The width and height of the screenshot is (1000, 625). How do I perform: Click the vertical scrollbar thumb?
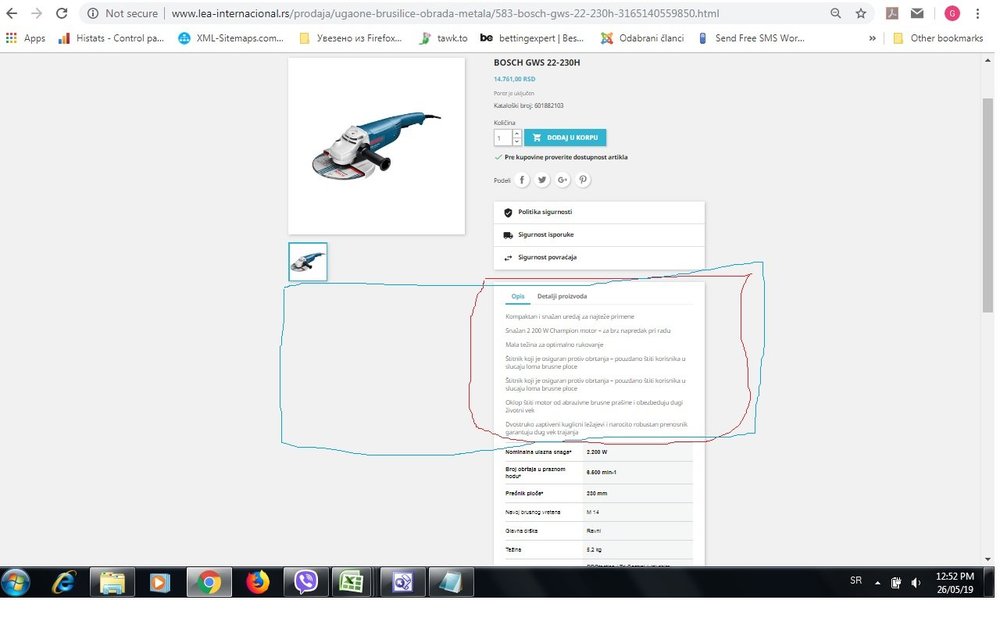tap(988, 205)
